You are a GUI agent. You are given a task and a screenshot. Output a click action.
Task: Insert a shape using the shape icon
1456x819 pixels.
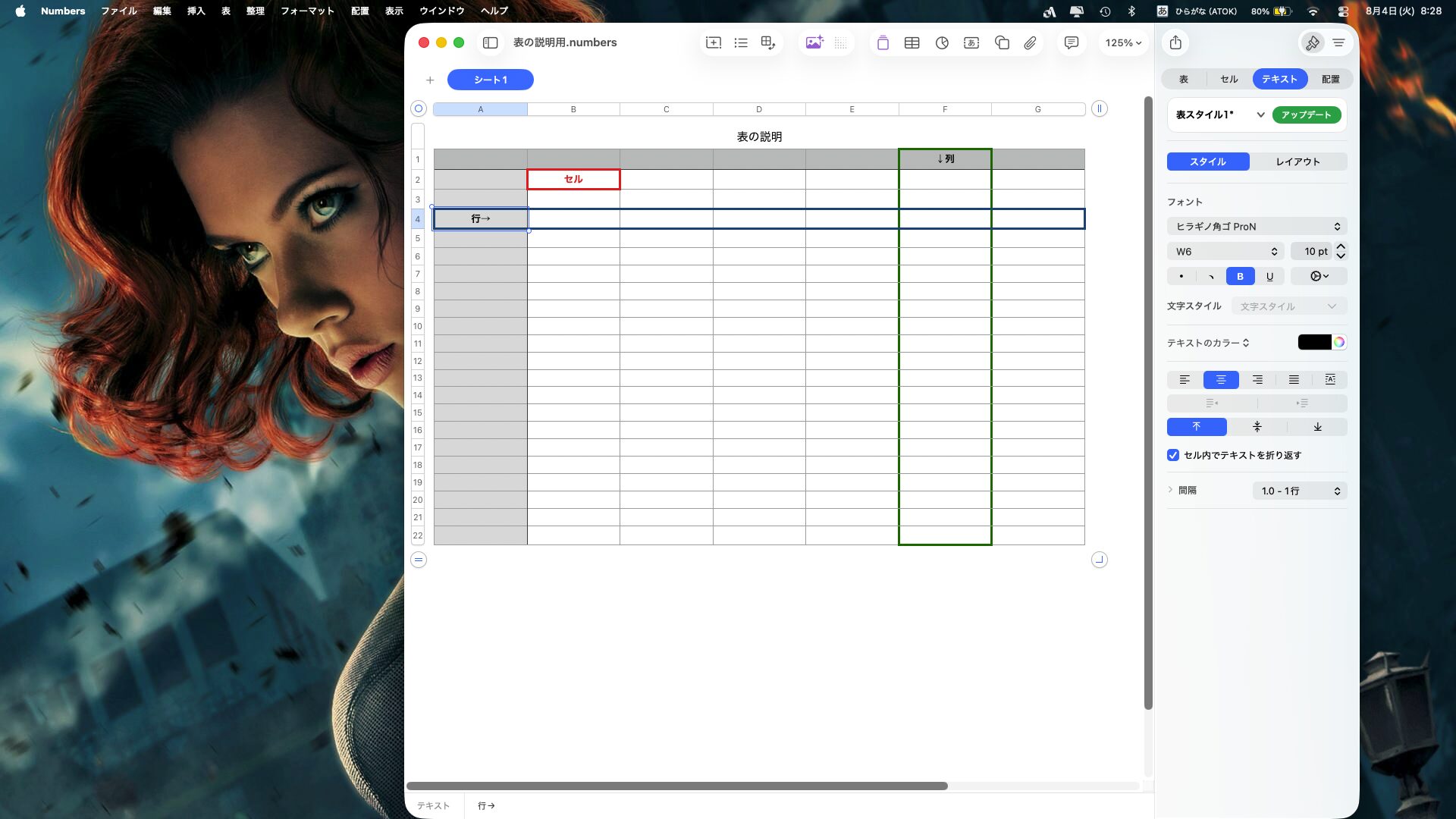(1002, 43)
